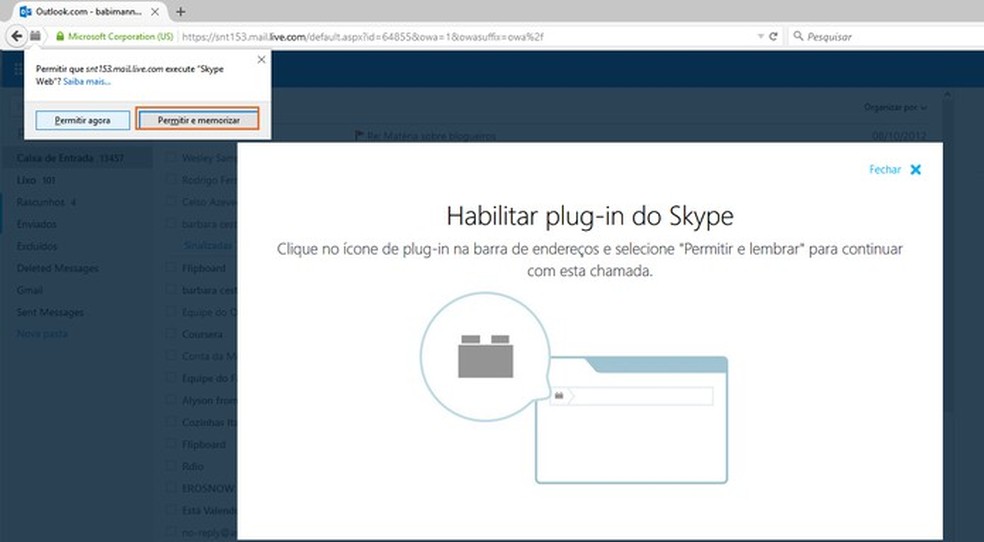This screenshot has width=984, height=542.
Task: Tick the checkbox for the no-reply email
Action: click(x=171, y=532)
